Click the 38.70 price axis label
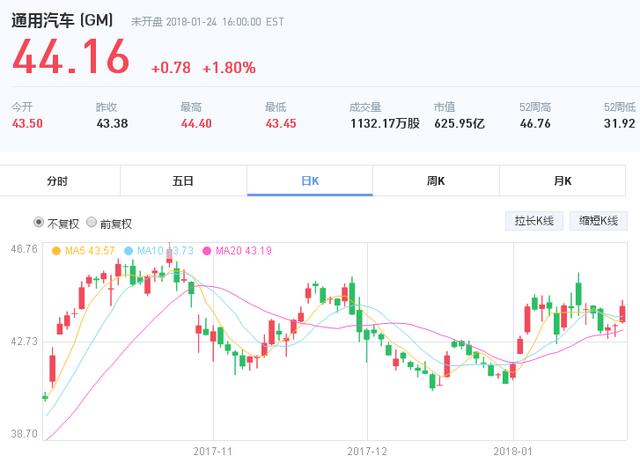This screenshot has width=640, height=456. 24,434
